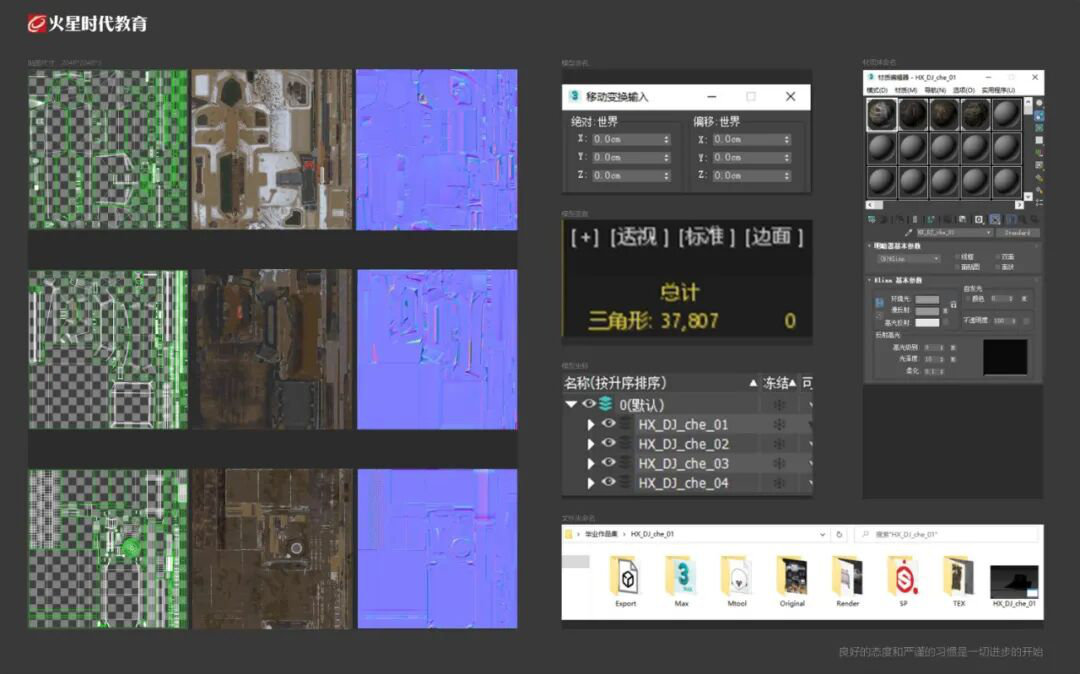Open the 实用程序(U) menu

pyautogui.click(x=998, y=90)
